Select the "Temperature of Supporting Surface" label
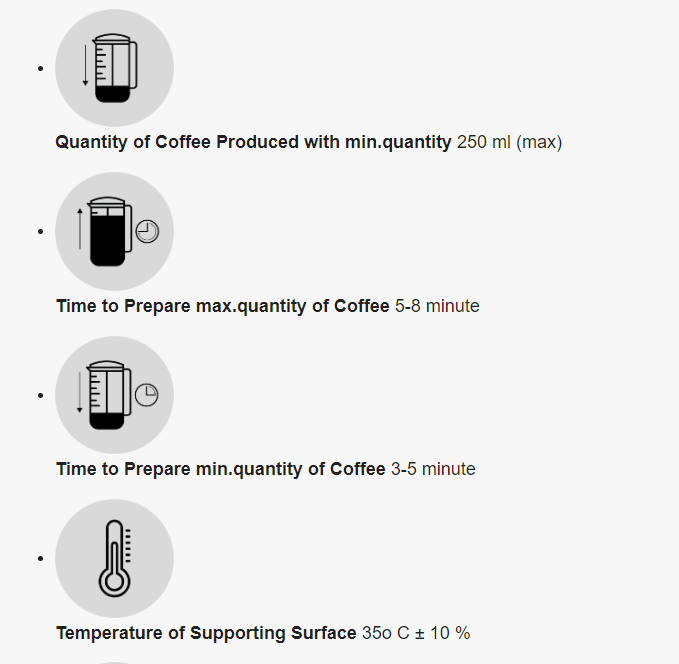Image resolution: width=679 pixels, height=664 pixels. 206,633
